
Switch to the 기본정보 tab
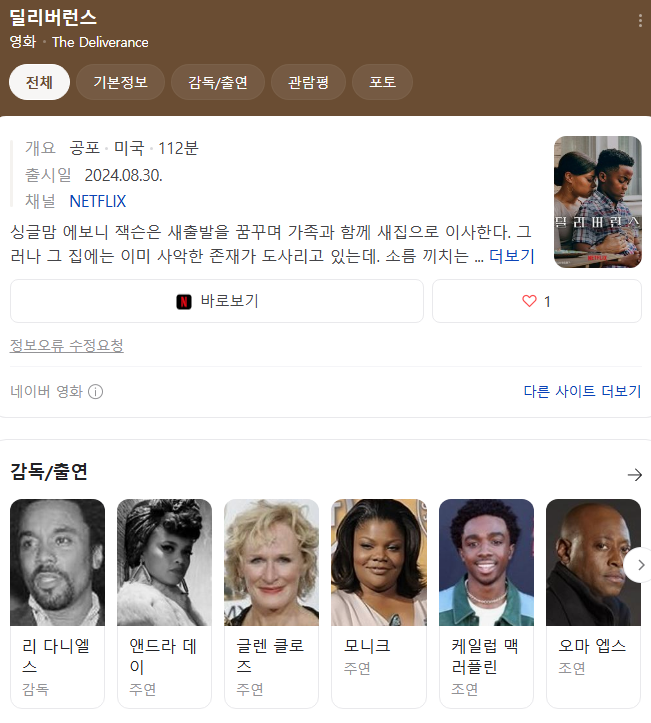(x=120, y=82)
